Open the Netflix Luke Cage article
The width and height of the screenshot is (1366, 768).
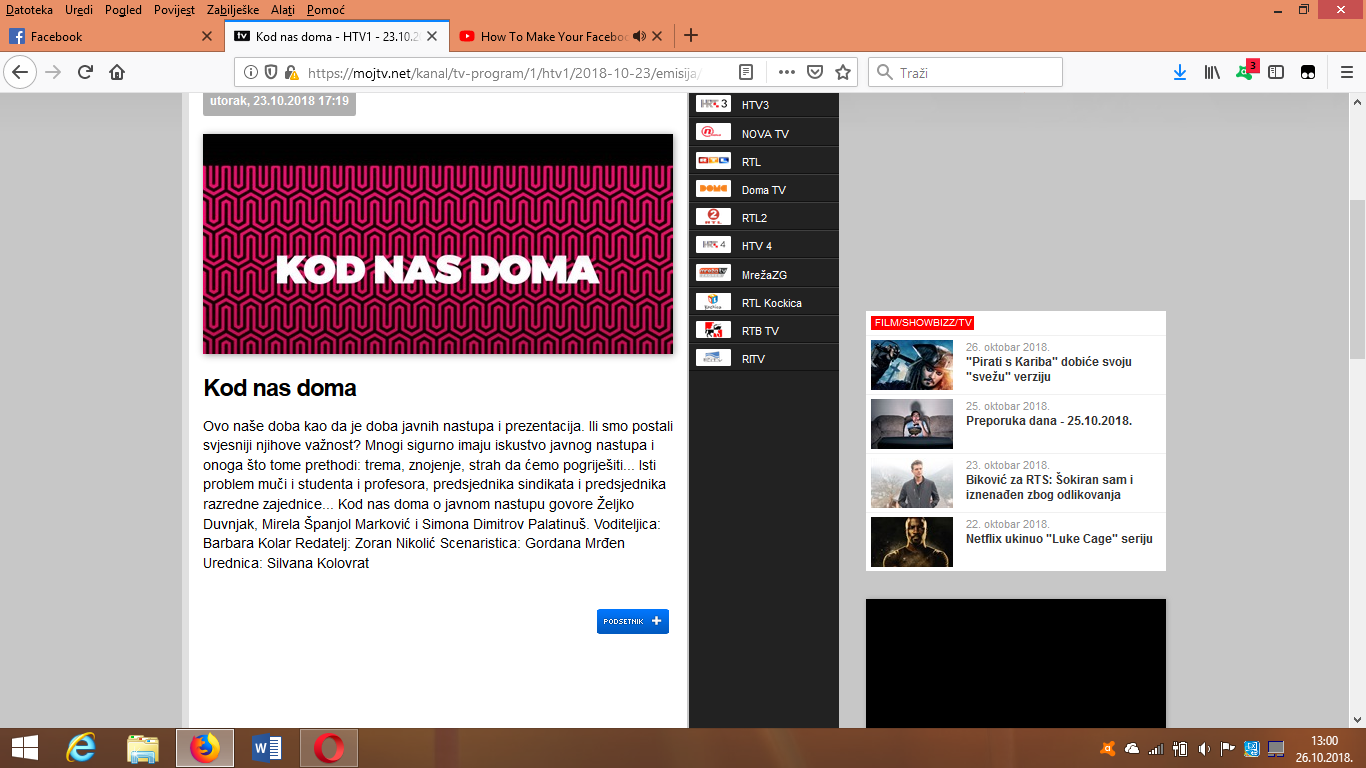(1059, 538)
